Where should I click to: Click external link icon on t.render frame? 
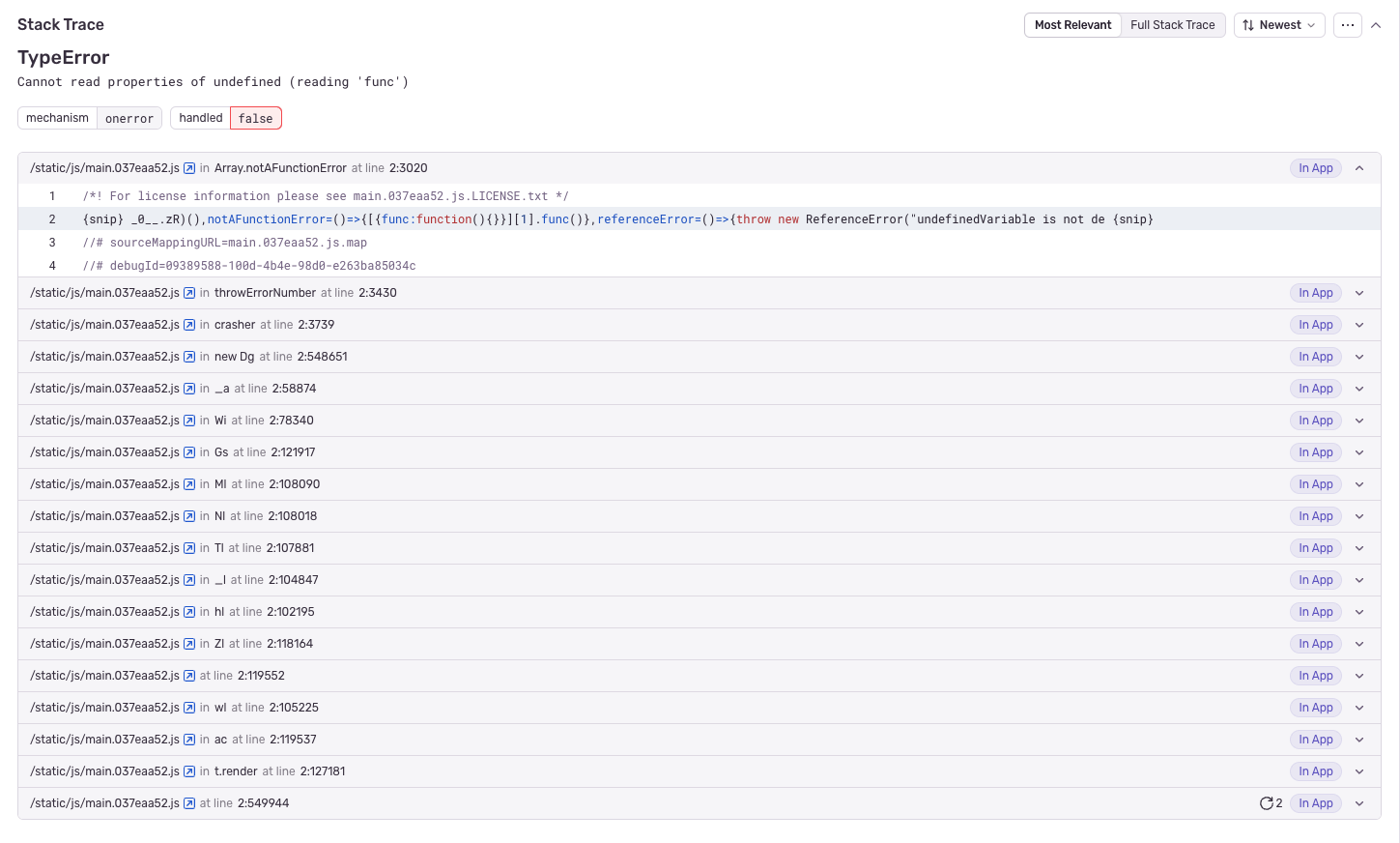click(189, 770)
